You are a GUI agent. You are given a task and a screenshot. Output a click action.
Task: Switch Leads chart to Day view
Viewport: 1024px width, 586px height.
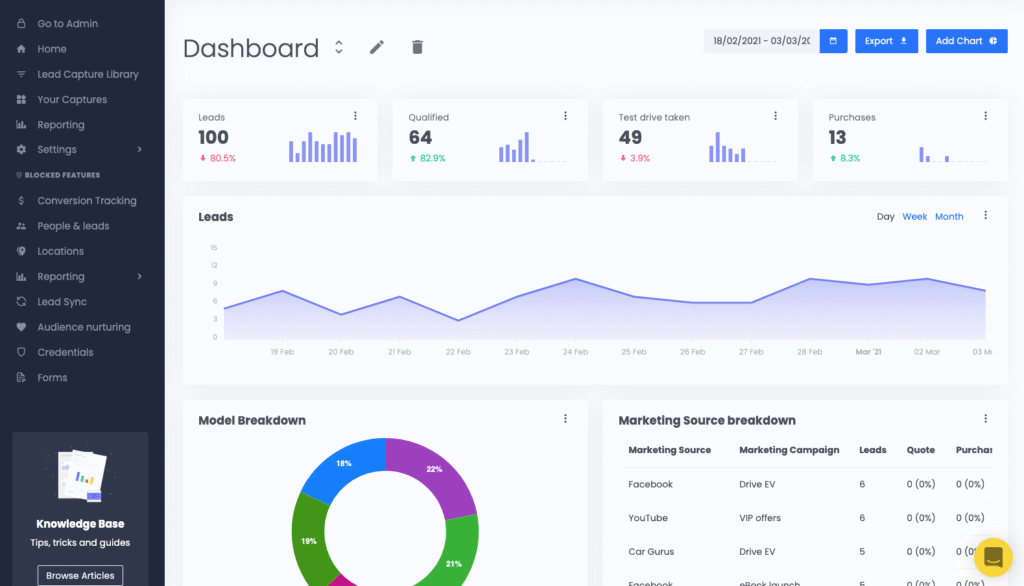click(x=886, y=217)
